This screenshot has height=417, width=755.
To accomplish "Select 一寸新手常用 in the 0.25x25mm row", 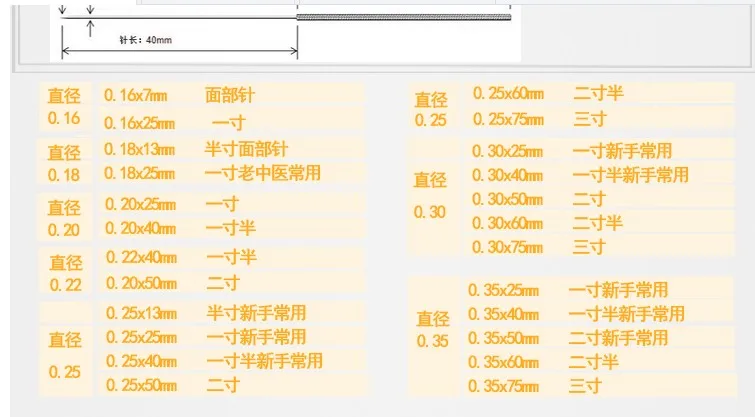I will 256,337.
